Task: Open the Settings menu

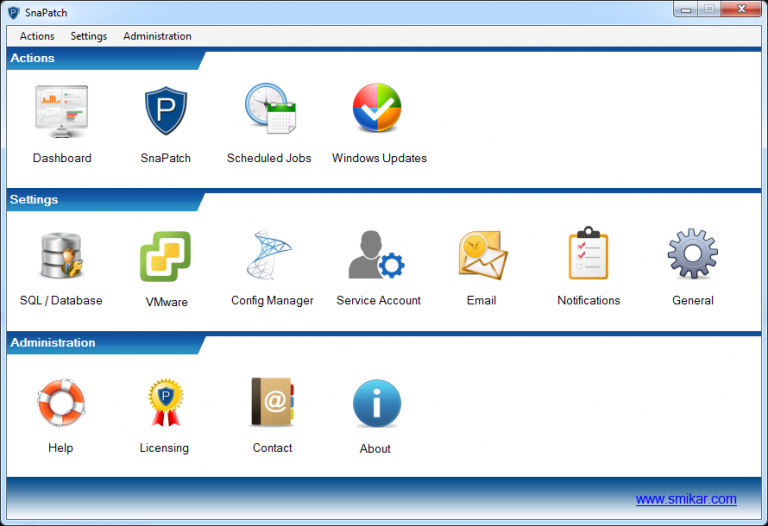Action: pos(89,36)
